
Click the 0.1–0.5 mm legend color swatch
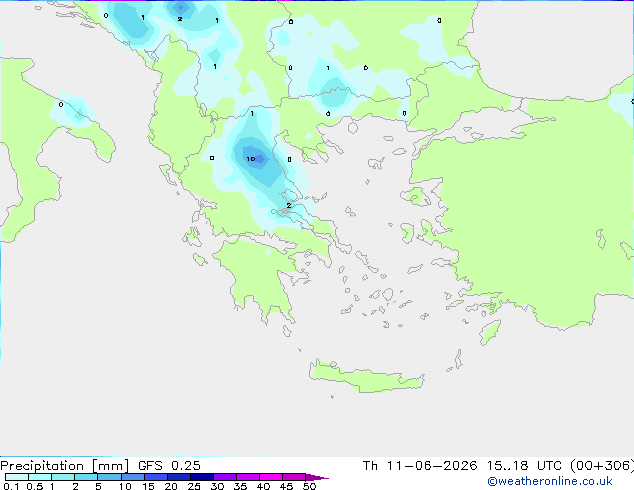pos(17,477)
